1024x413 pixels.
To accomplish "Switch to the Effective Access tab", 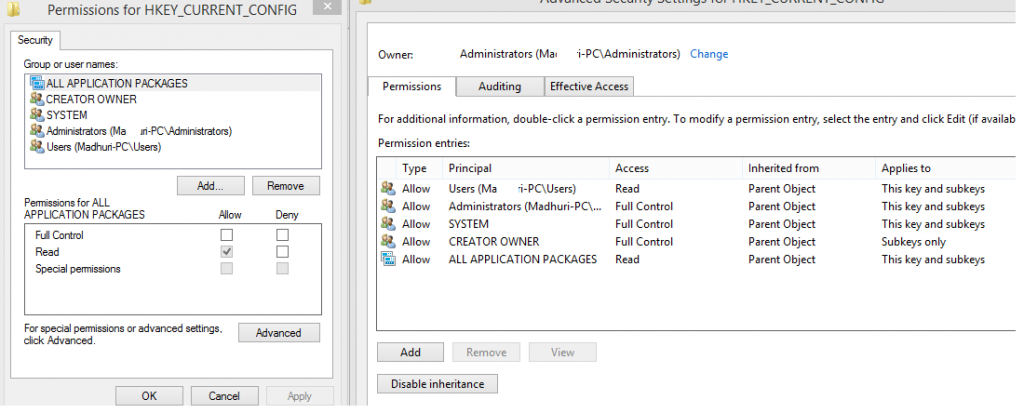I will point(589,86).
